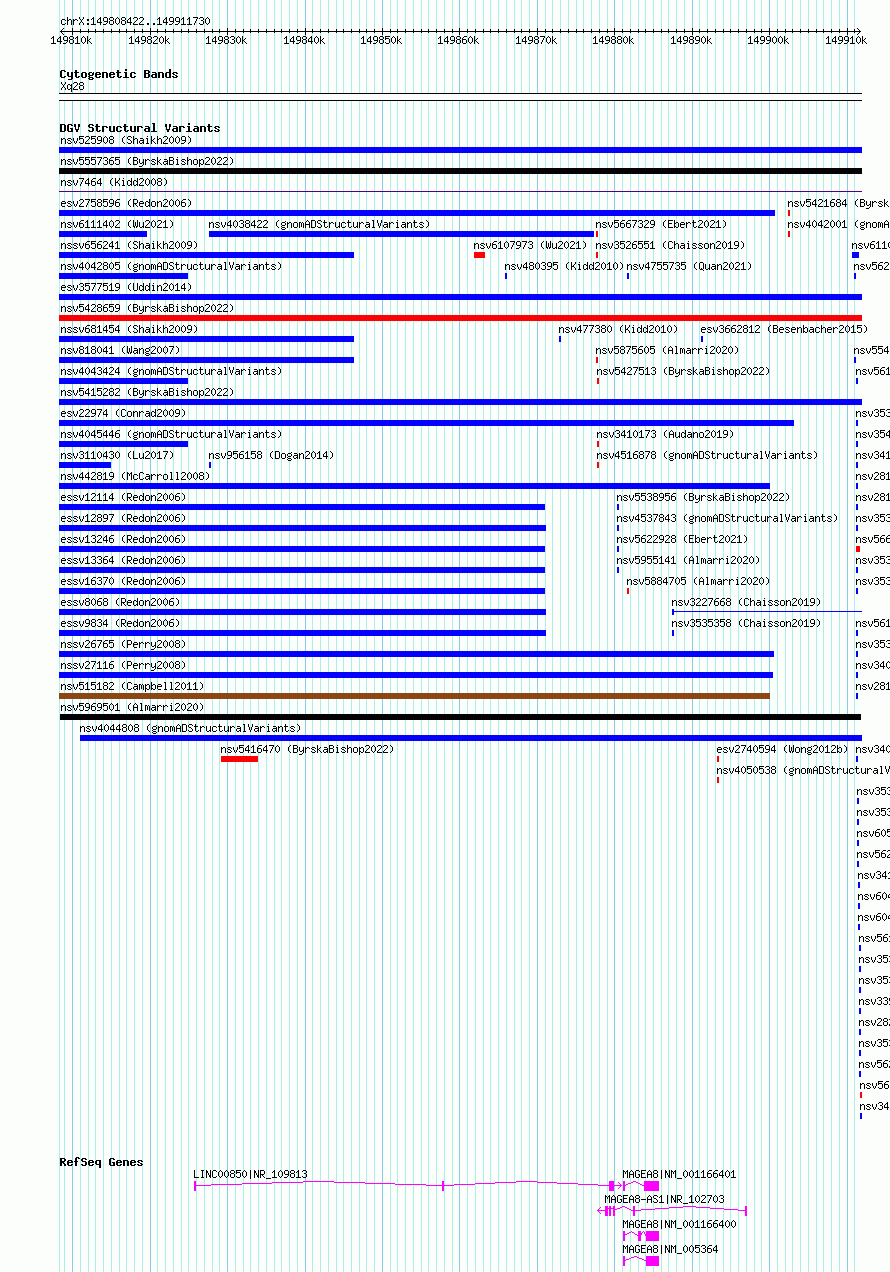Open the Cytogenetic Bands track title
Screen dimensions: 890x1272
[119, 74]
